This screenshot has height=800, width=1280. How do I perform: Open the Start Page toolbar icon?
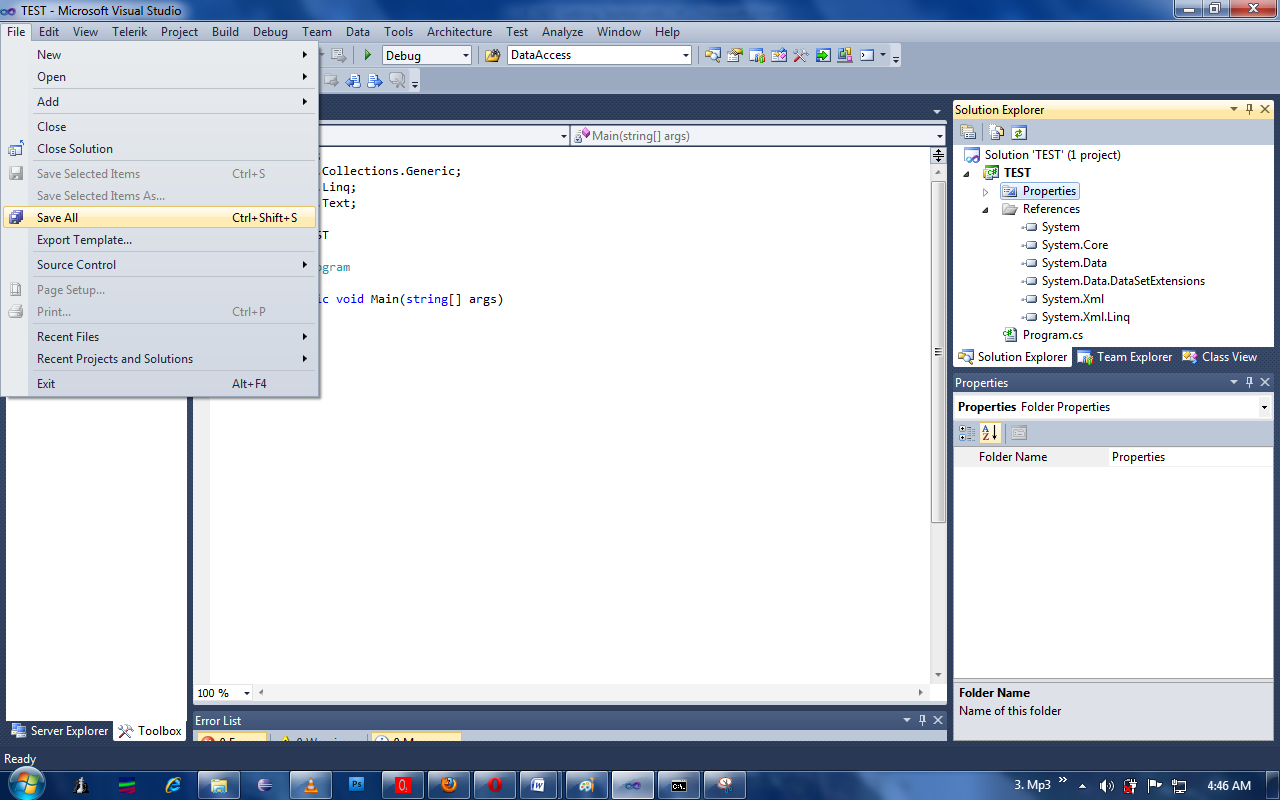(x=823, y=56)
